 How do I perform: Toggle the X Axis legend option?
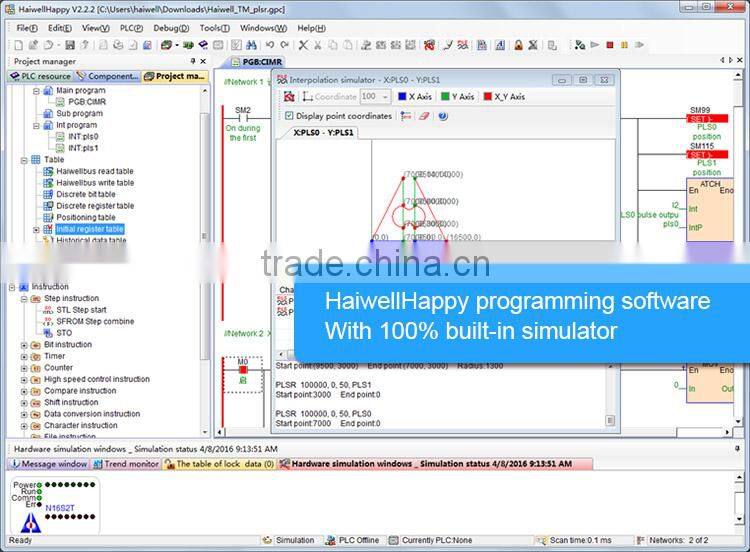pyautogui.click(x=413, y=97)
